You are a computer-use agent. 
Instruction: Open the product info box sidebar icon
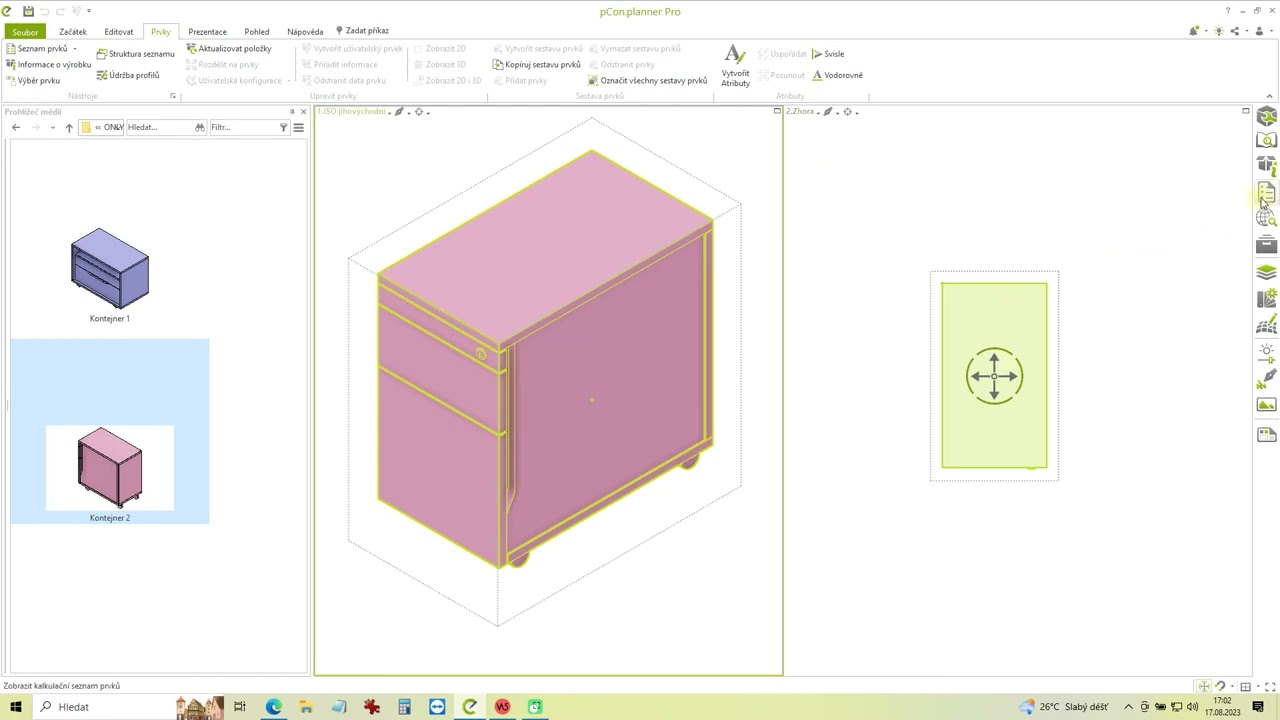[x=1266, y=166]
